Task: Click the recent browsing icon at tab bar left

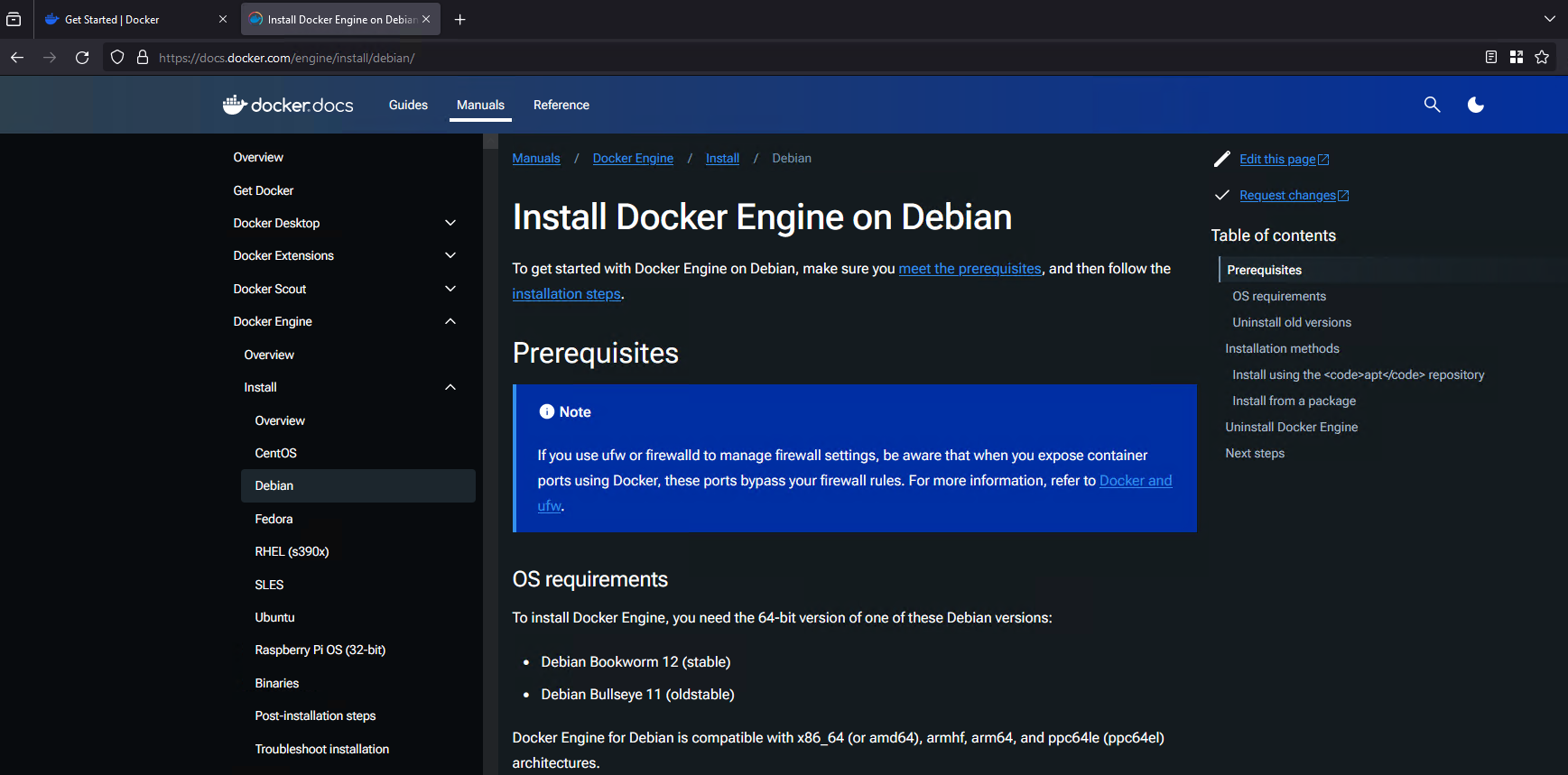Action: 14,19
